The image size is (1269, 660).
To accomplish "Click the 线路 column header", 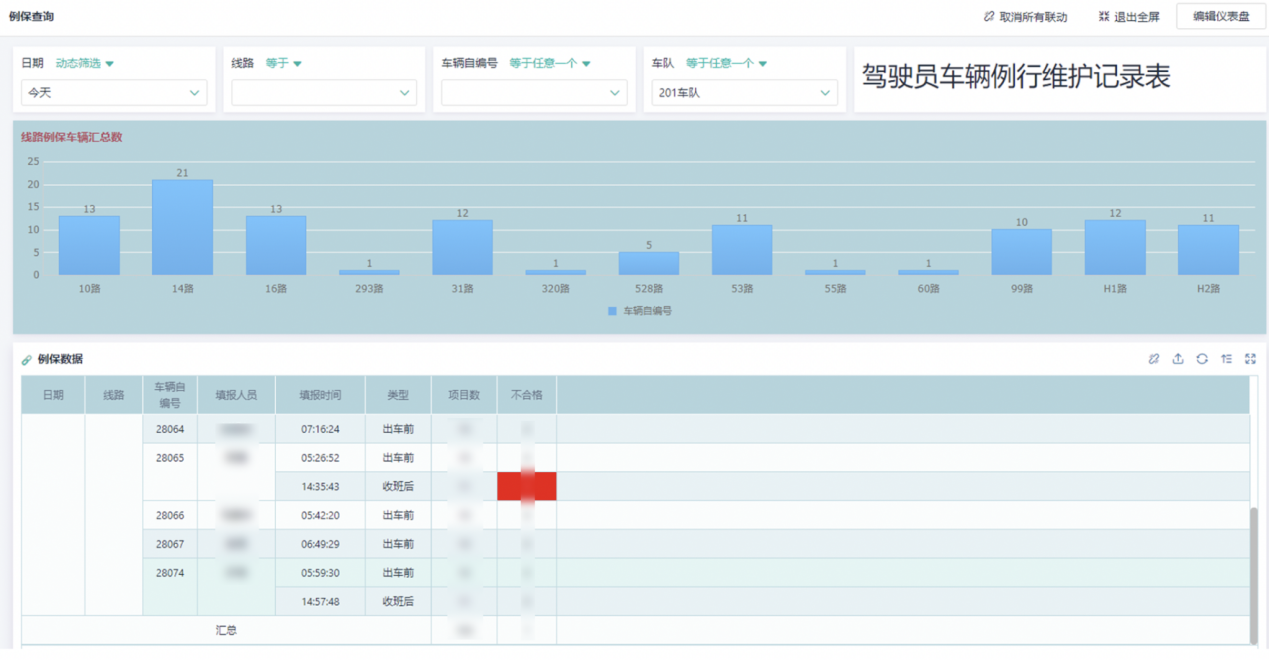I will (x=114, y=395).
